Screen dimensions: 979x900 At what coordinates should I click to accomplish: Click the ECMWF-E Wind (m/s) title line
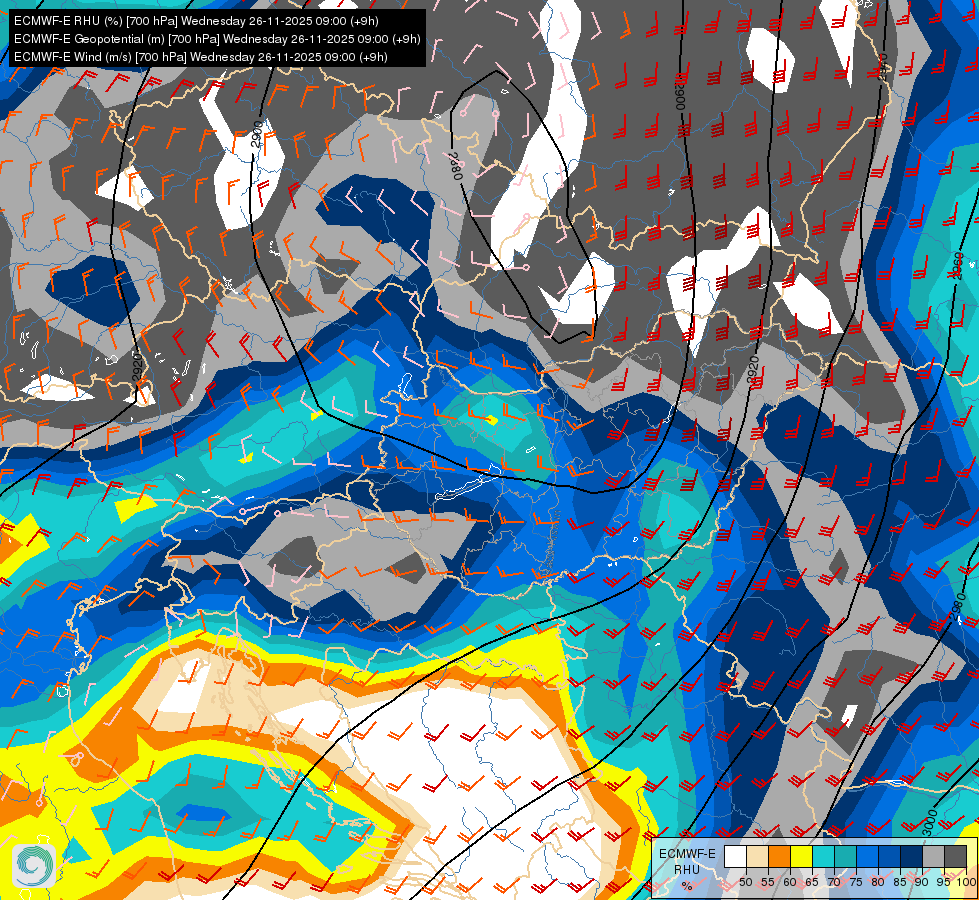[x=200, y=57]
